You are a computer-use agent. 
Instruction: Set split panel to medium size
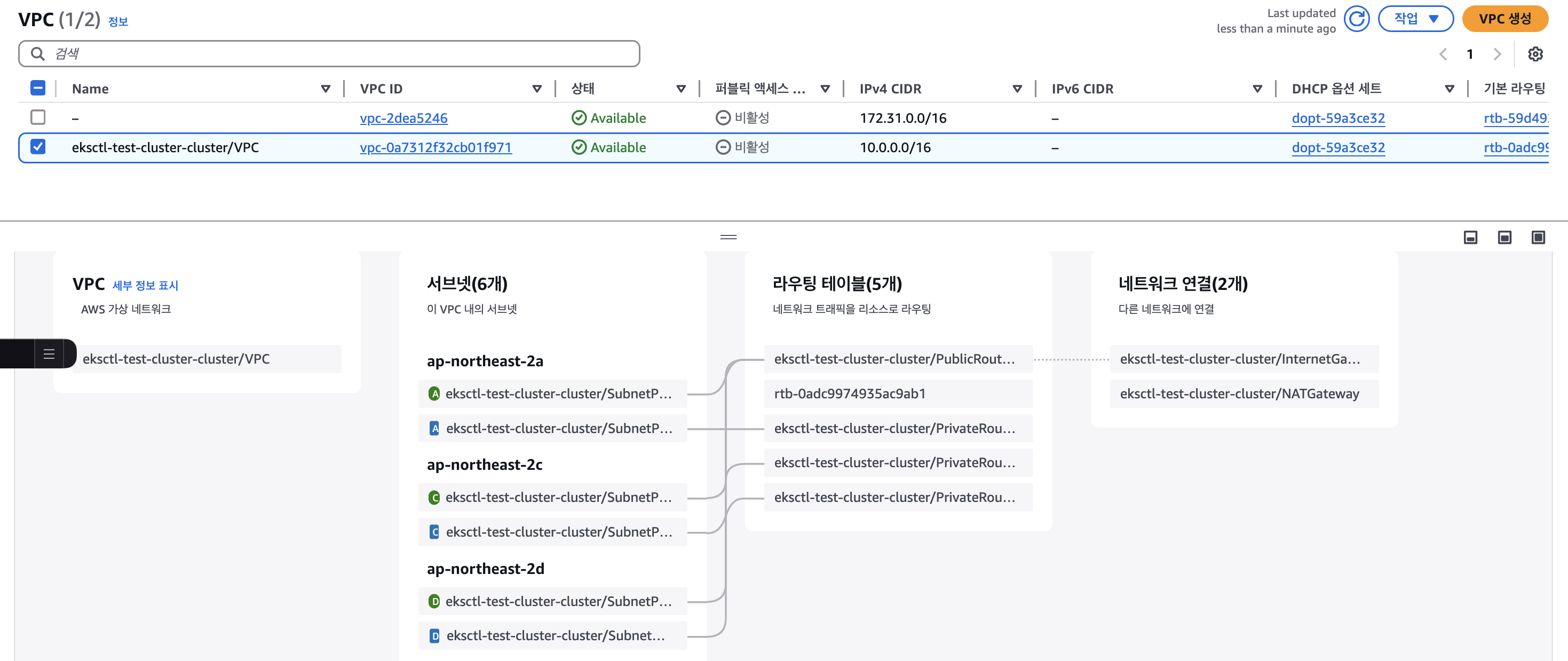click(x=1504, y=238)
